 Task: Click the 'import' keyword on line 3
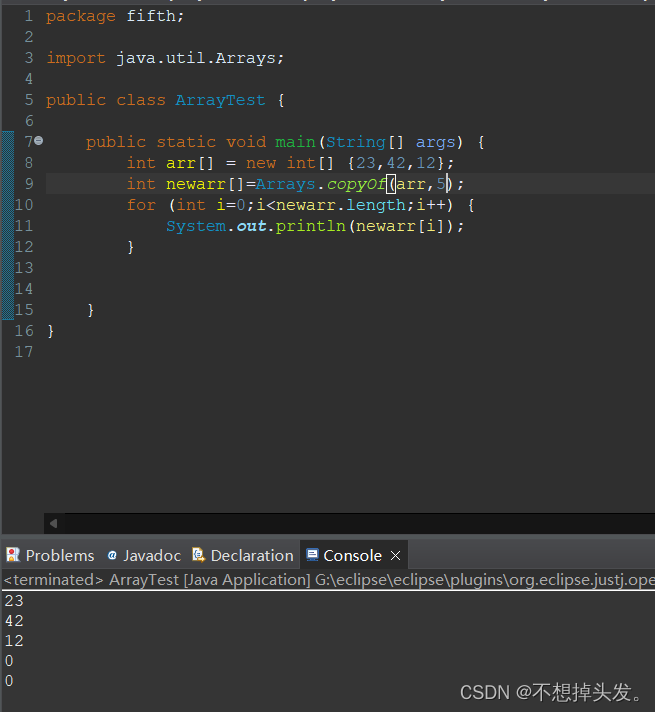[x=76, y=58]
